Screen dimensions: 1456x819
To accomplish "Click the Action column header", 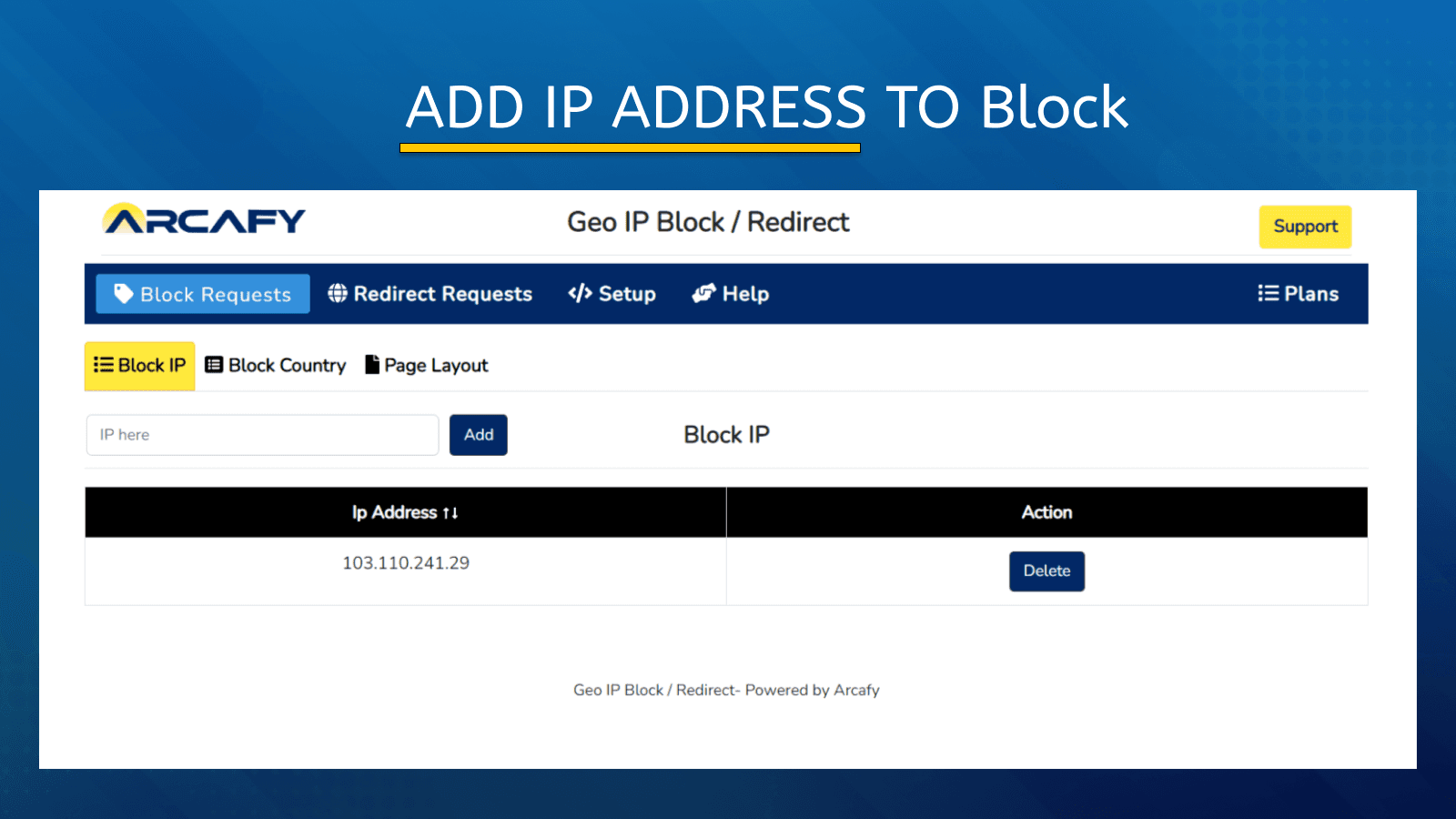I will click(x=1046, y=512).
